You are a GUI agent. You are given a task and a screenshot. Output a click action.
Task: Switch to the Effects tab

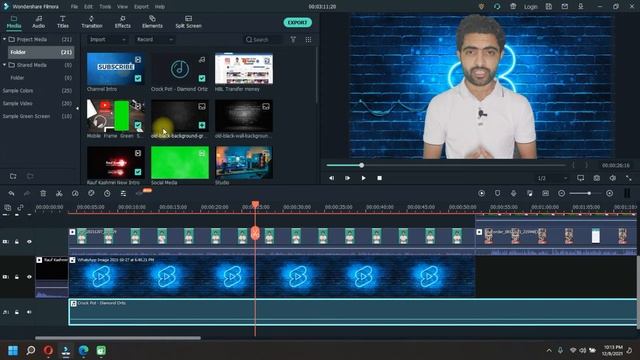point(122,22)
